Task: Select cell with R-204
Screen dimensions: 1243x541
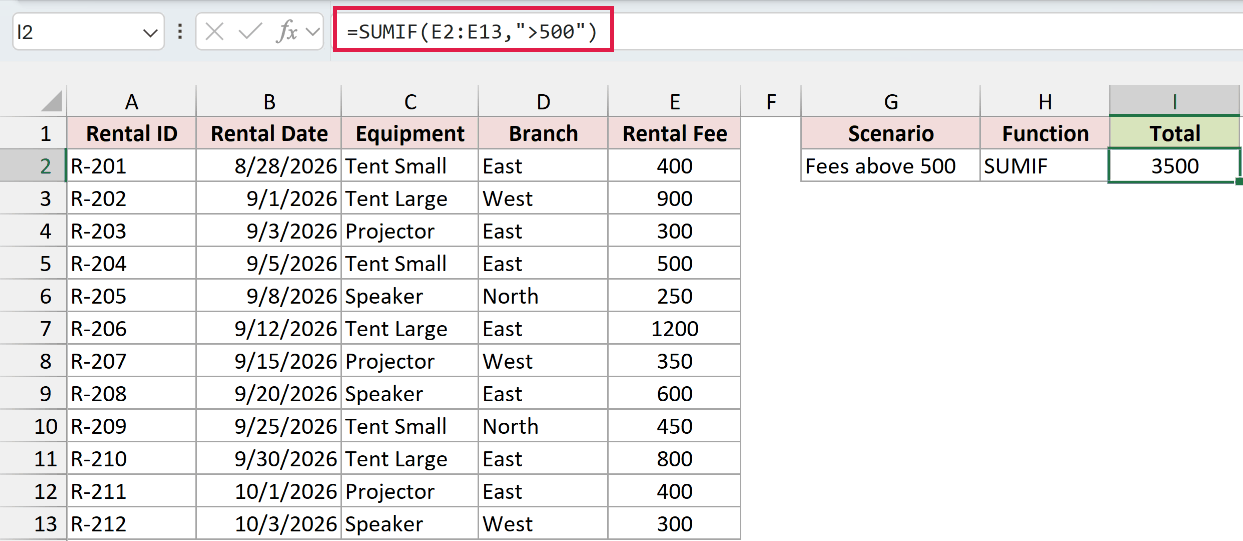Action: [x=131, y=264]
